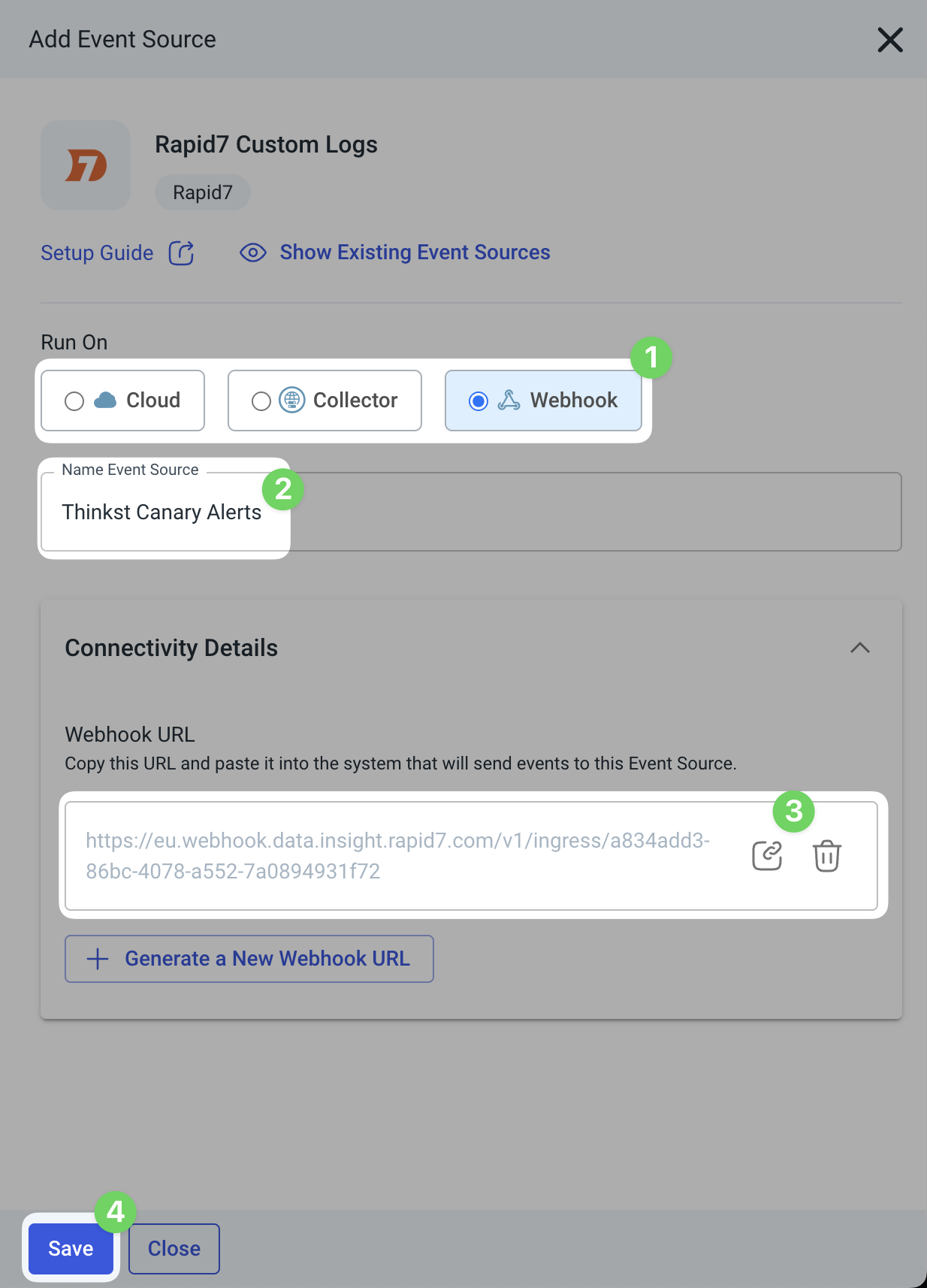927x1288 pixels.
Task: Copy the webhook URL with the copy icon
Action: tap(767, 856)
